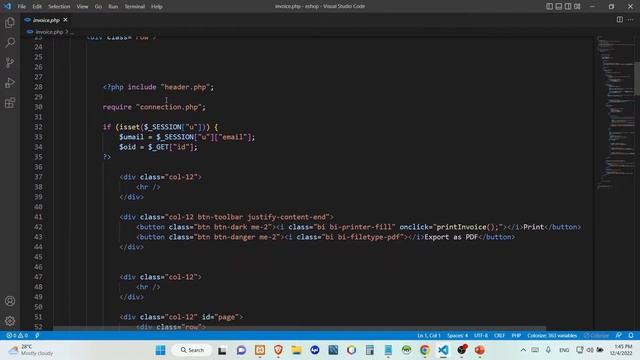Toggle primary side bar layout icon
640x360 pixels.
549,6
